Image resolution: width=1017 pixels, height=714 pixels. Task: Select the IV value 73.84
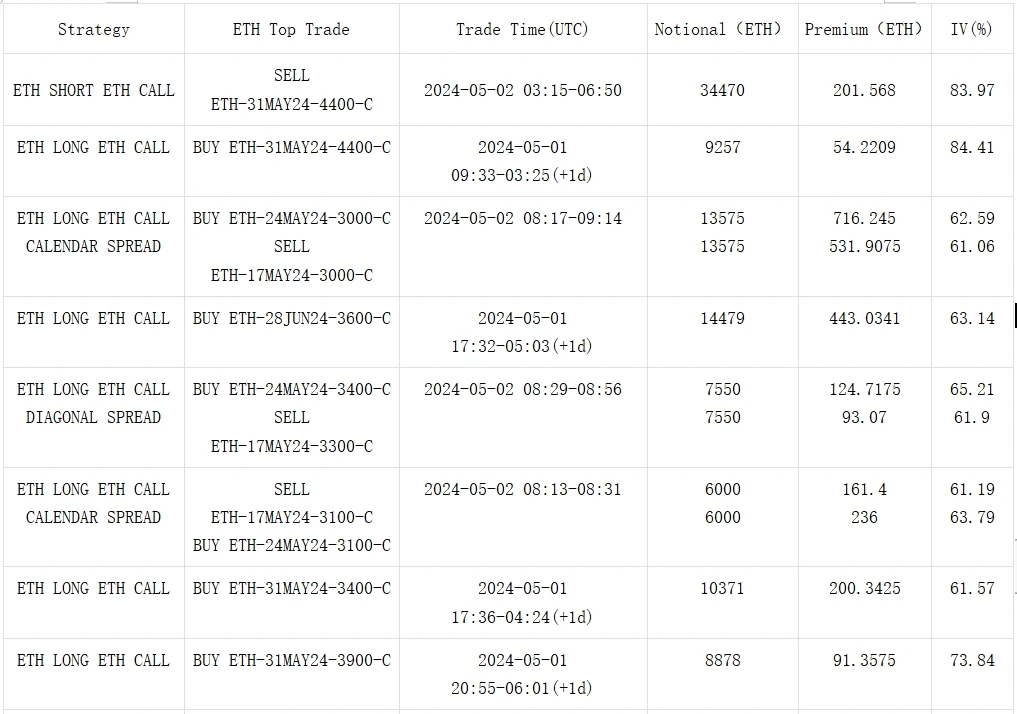pyautogui.click(x=972, y=660)
